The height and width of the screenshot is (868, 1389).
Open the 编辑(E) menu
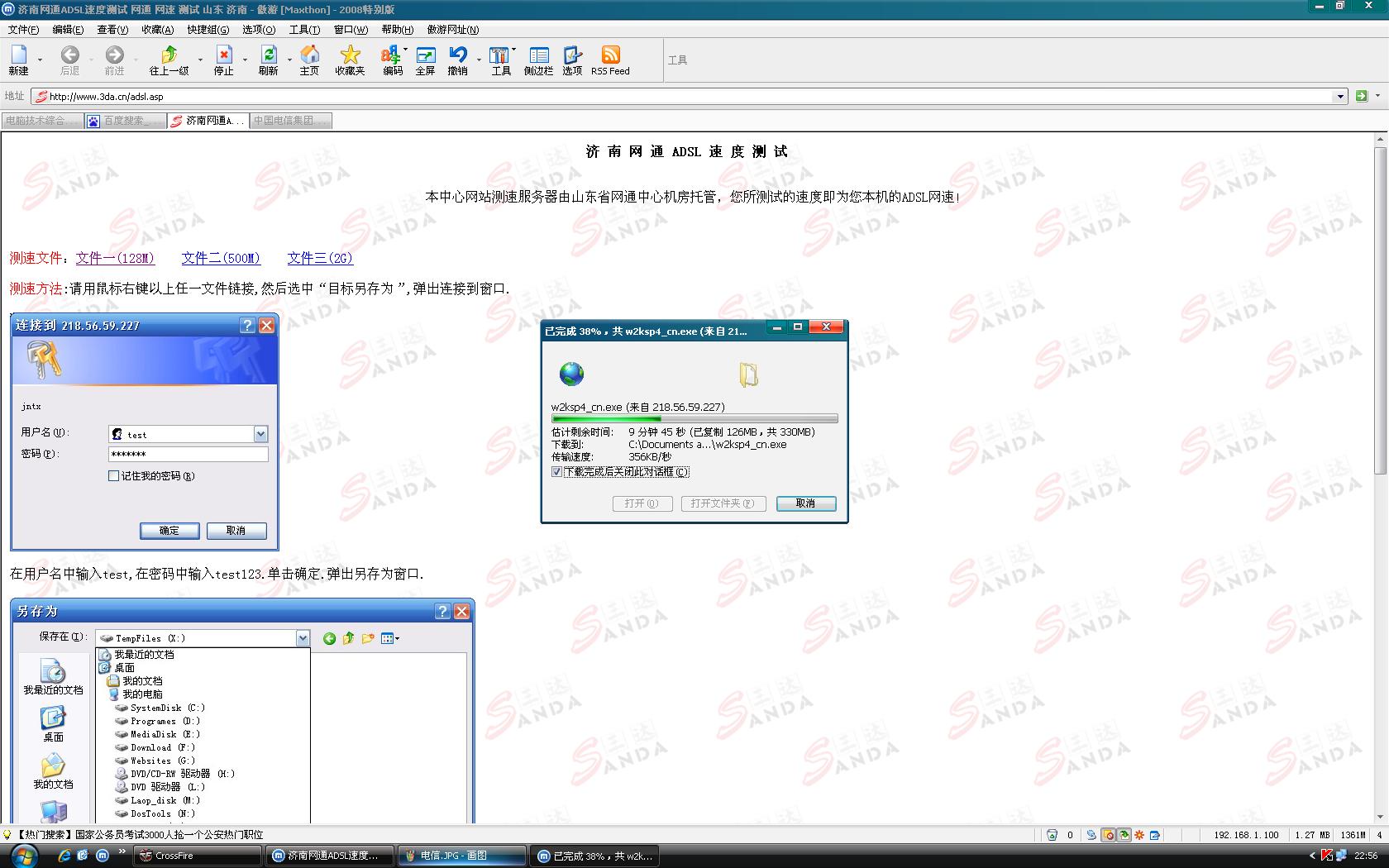(68, 30)
